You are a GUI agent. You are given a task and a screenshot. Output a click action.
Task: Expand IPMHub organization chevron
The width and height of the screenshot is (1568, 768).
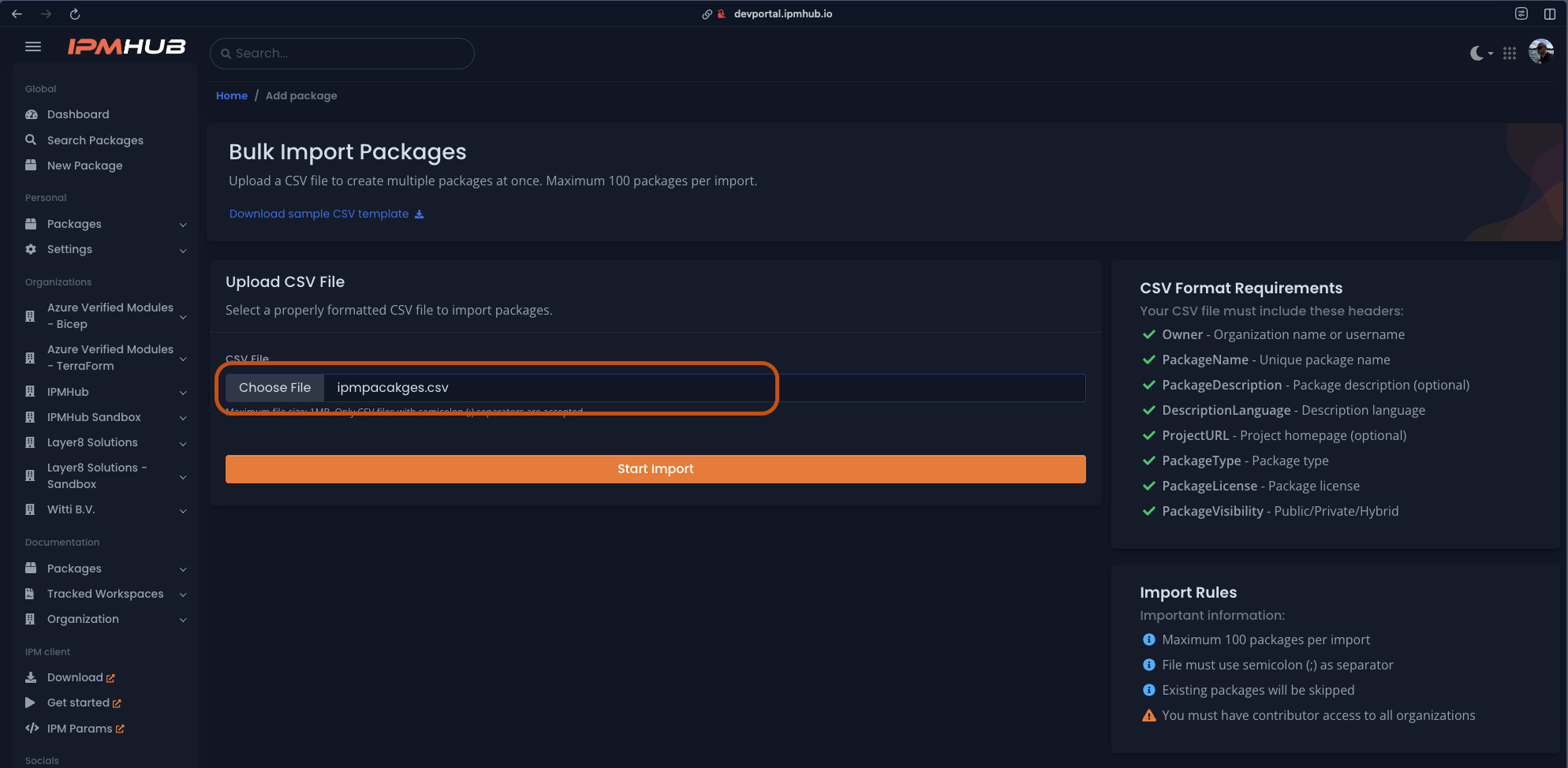coord(183,393)
